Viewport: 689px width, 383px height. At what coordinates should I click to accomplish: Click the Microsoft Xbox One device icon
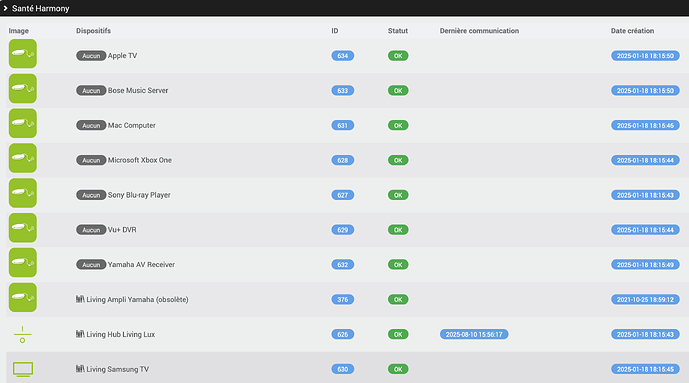(22, 158)
